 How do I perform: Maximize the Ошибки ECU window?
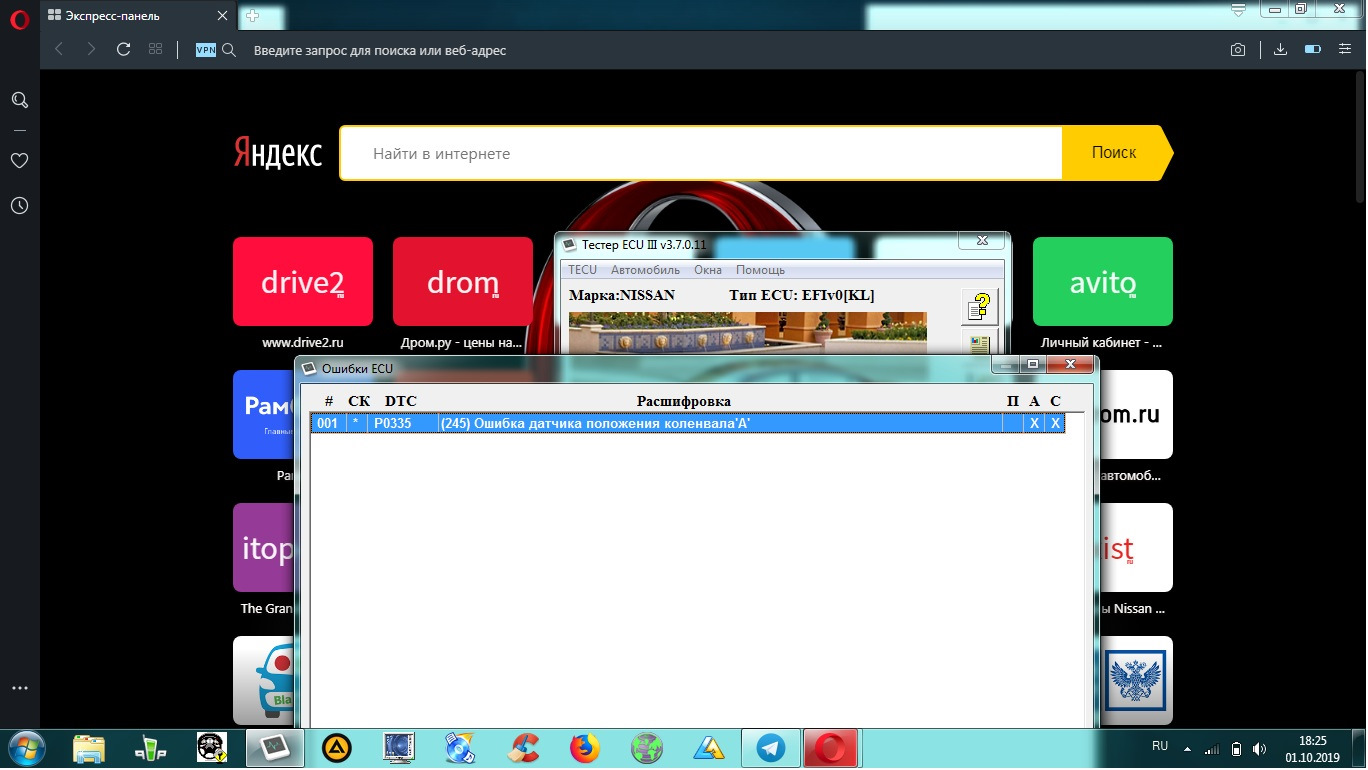click(1033, 365)
